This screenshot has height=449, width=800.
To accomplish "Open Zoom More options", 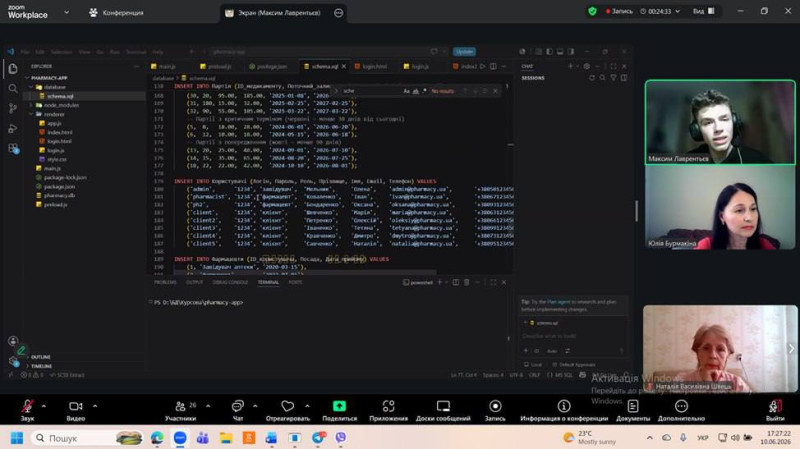I will click(681, 410).
